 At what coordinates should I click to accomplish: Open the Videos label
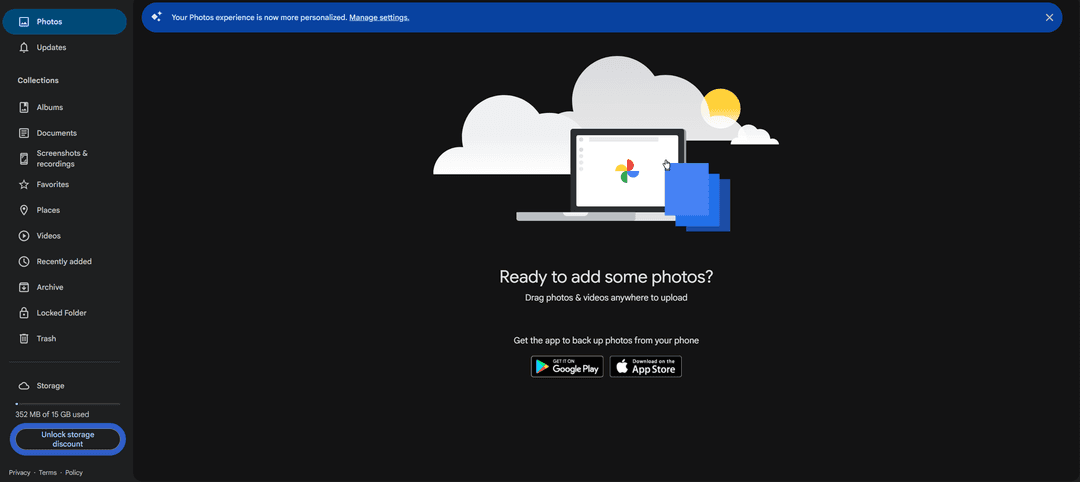coord(48,236)
